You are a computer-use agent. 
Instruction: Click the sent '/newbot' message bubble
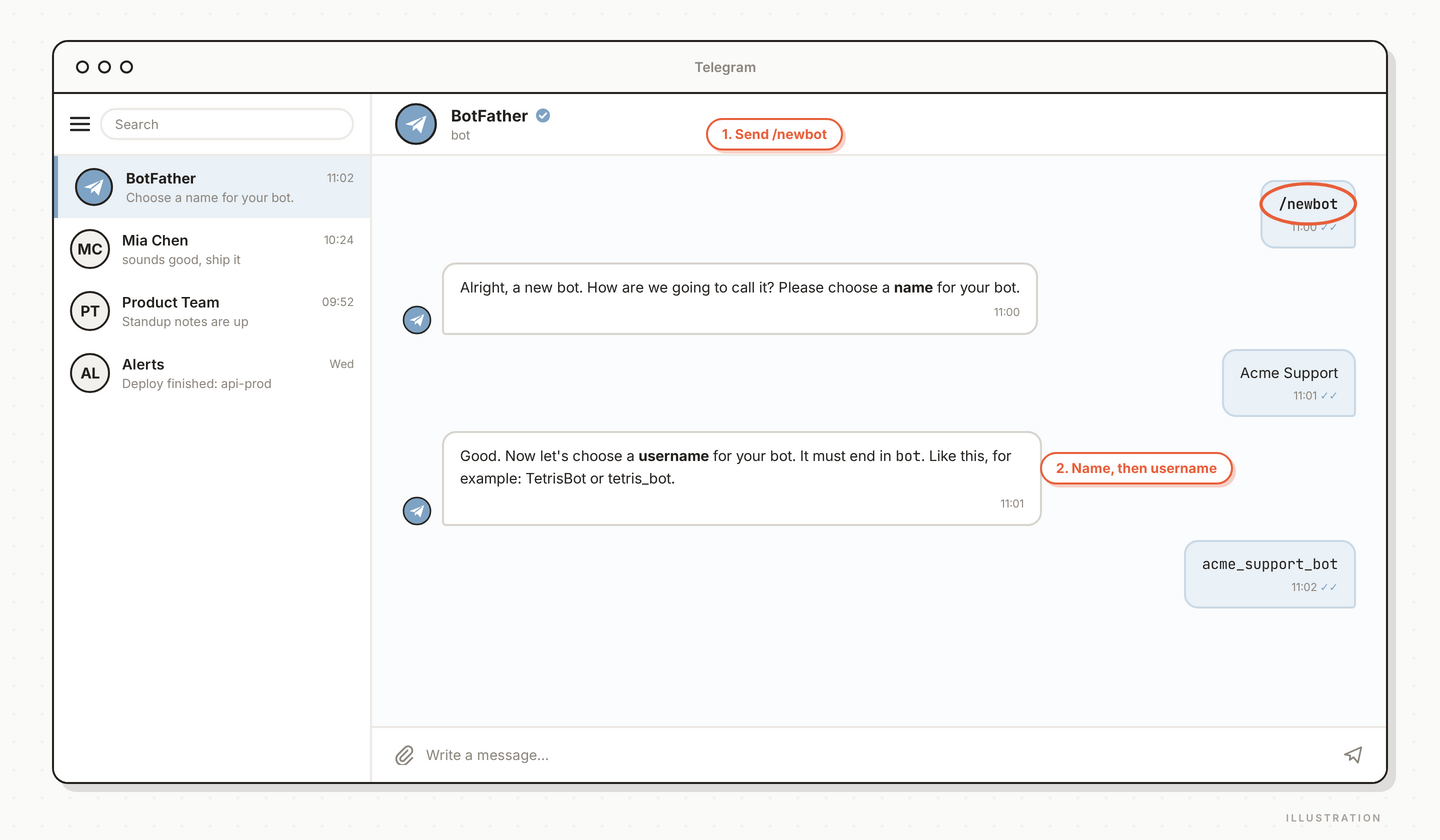click(x=1308, y=214)
